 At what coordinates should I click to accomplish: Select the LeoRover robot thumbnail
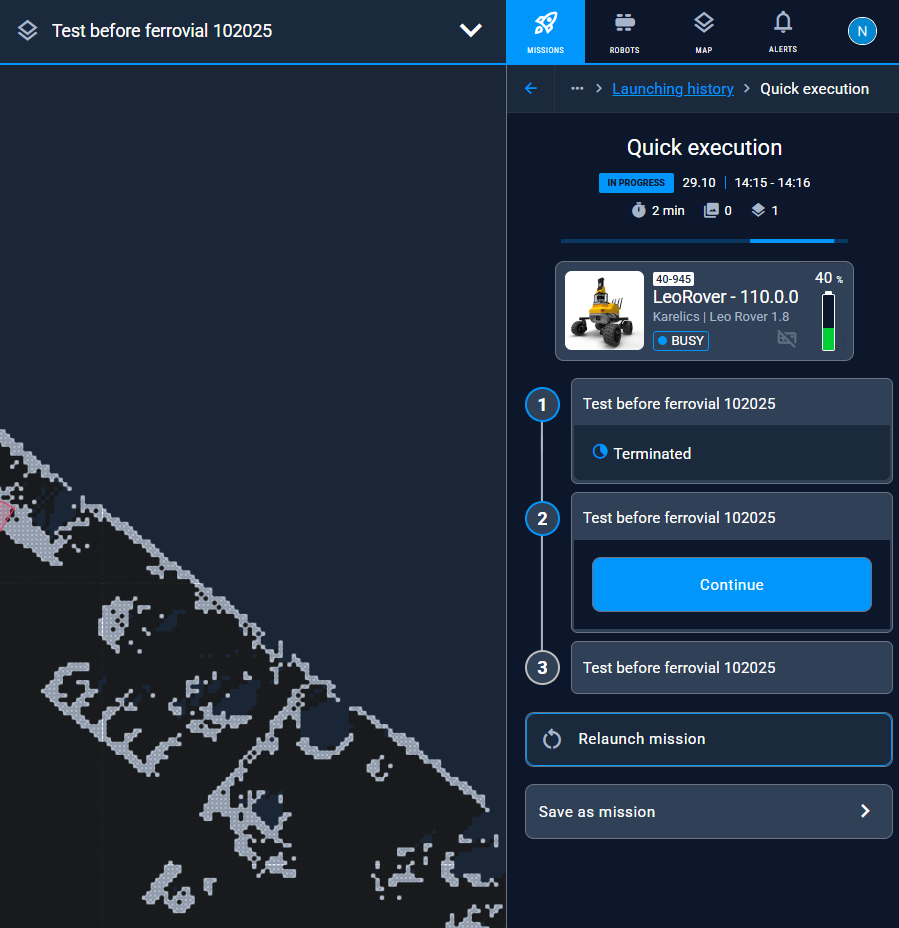(604, 310)
